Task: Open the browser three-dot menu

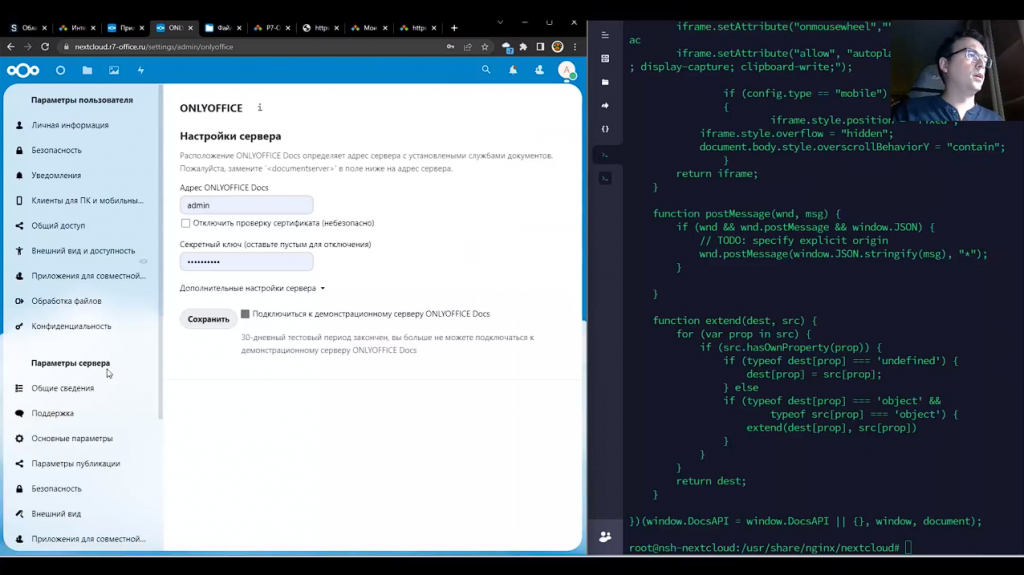Action: (575, 46)
